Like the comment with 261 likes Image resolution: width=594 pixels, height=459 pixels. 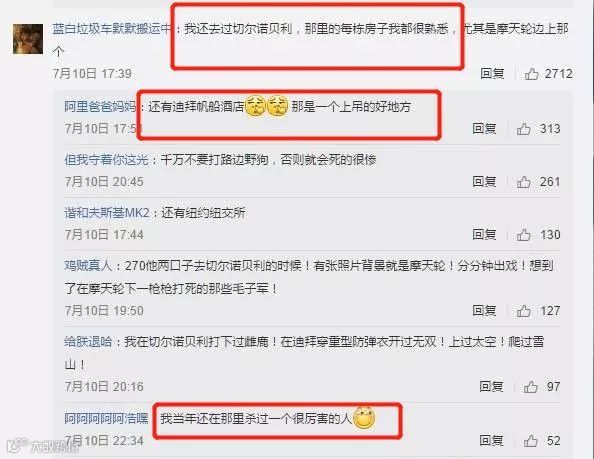coord(524,182)
